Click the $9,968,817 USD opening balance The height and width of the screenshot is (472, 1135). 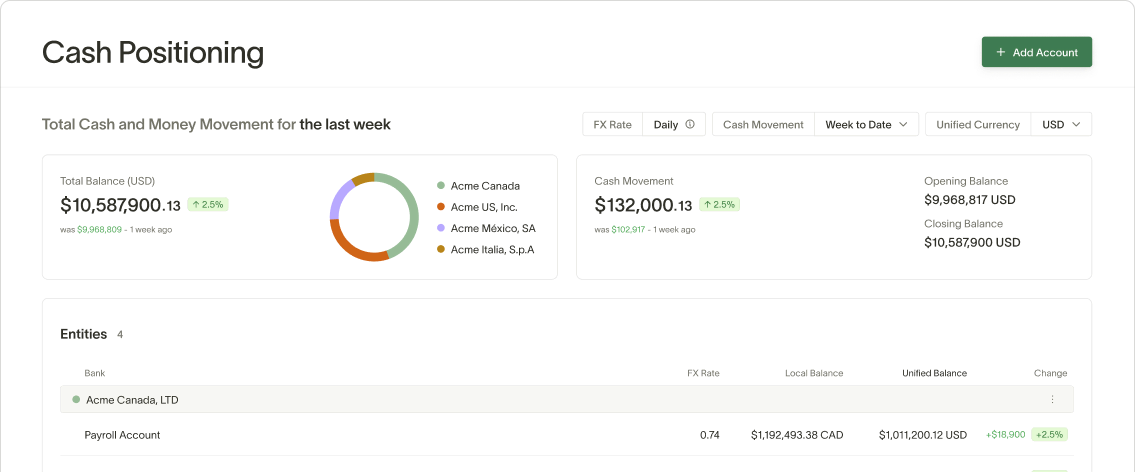pyautogui.click(x=970, y=200)
